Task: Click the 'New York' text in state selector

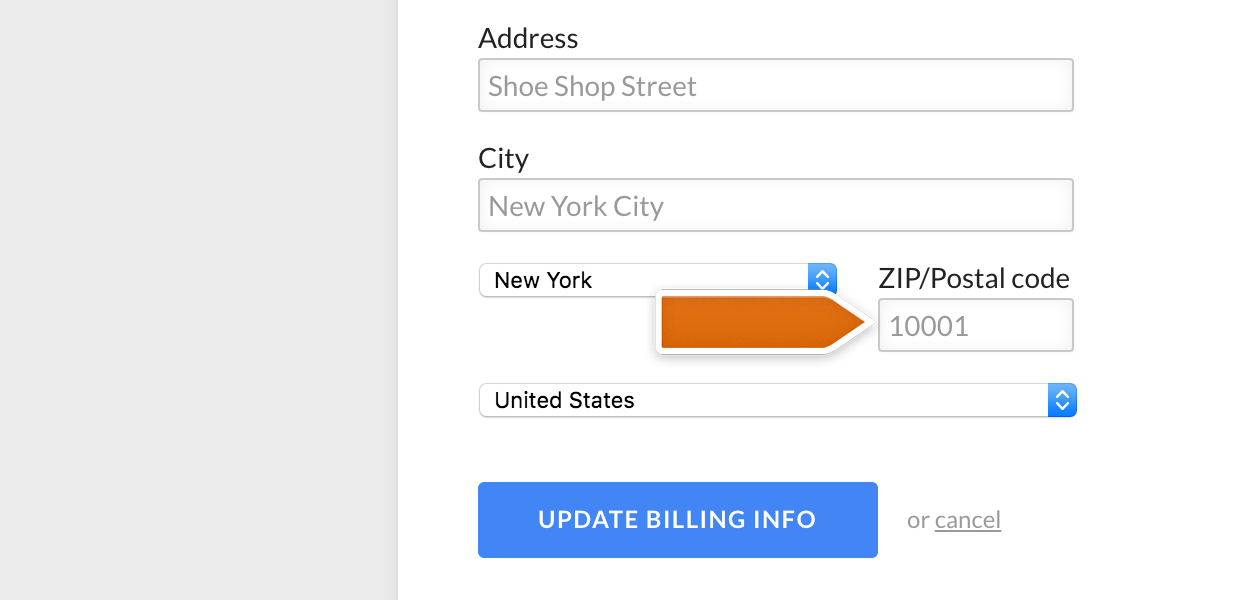Action: point(543,280)
